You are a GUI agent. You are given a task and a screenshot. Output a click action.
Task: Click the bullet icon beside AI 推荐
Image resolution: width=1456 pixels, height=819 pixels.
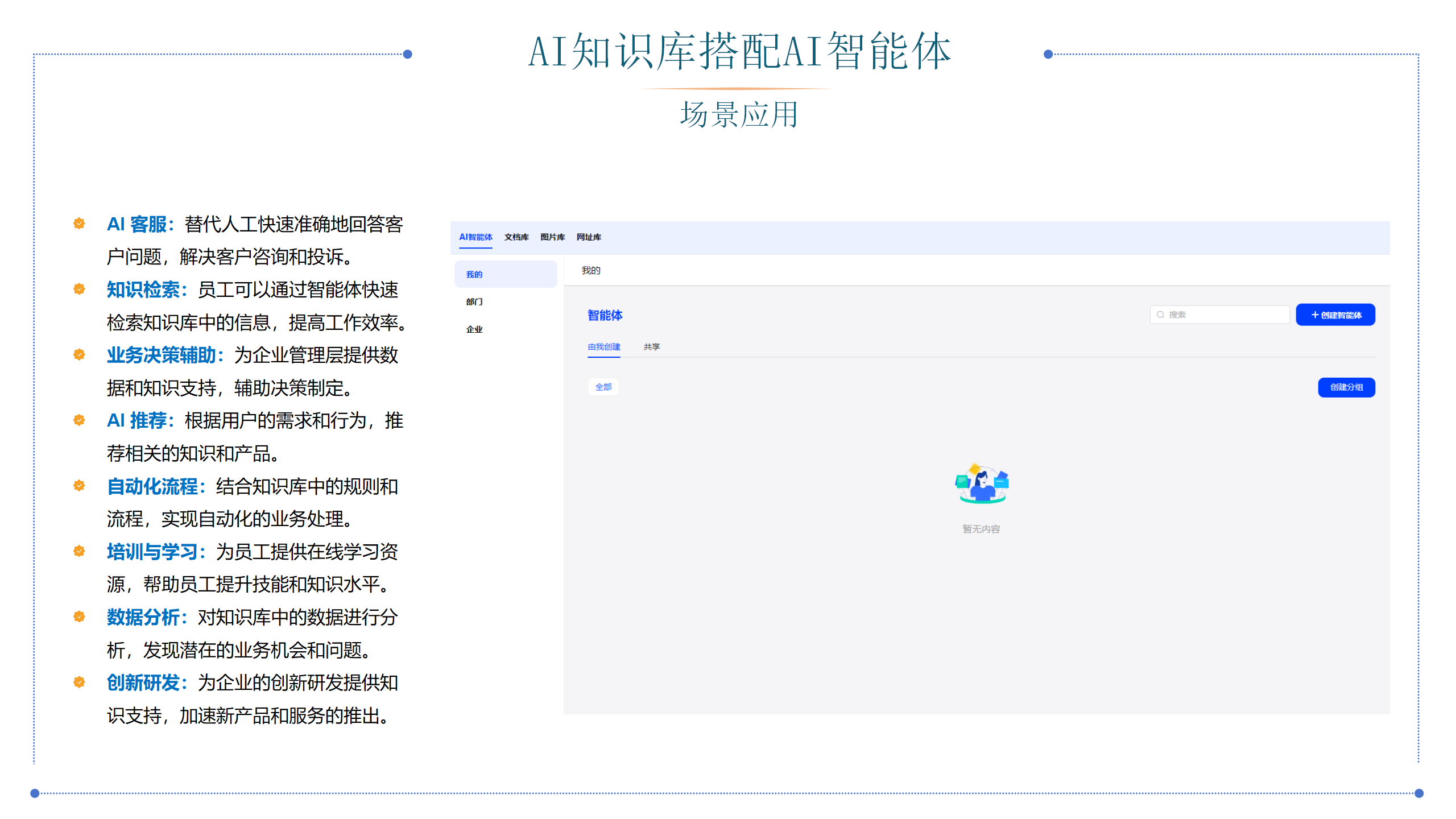pyautogui.click(x=79, y=420)
